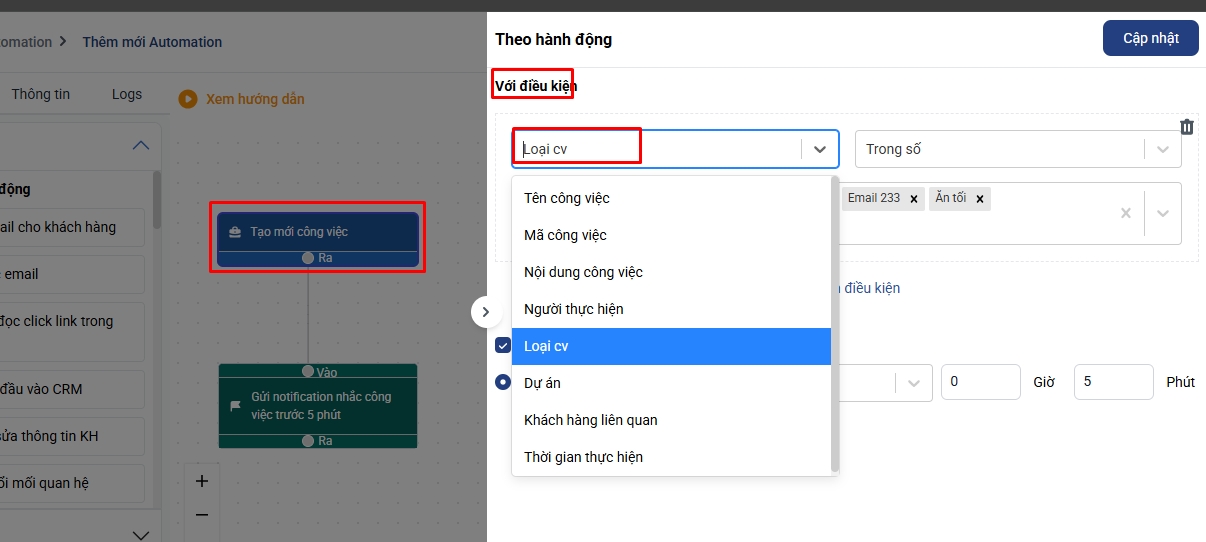Click the play icon beside Xem hướng dẫn
The height and width of the screenshot is (542, 1206).
click(187, 99)
